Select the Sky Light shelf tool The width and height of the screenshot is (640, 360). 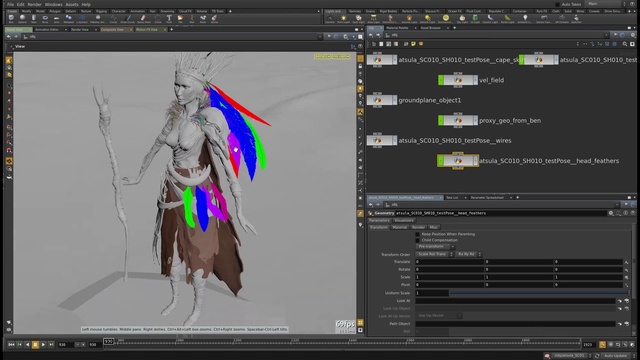coord(462,18)
